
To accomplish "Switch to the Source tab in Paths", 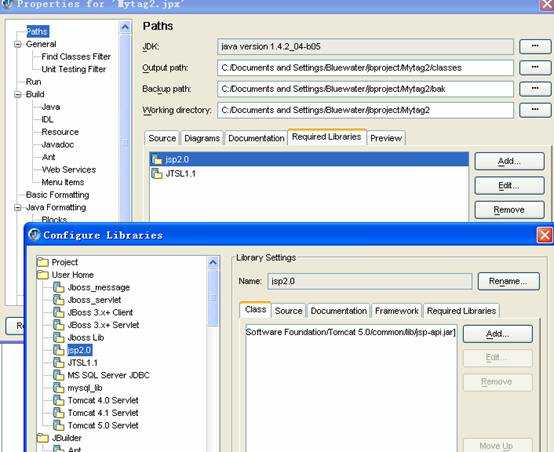I will [x=162, y=138].
